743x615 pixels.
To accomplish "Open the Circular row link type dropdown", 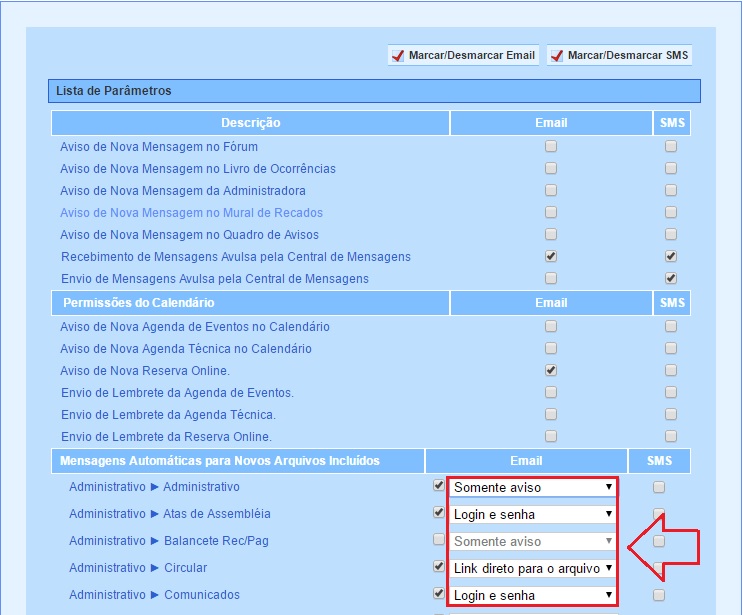I will [x=532, y=568].
